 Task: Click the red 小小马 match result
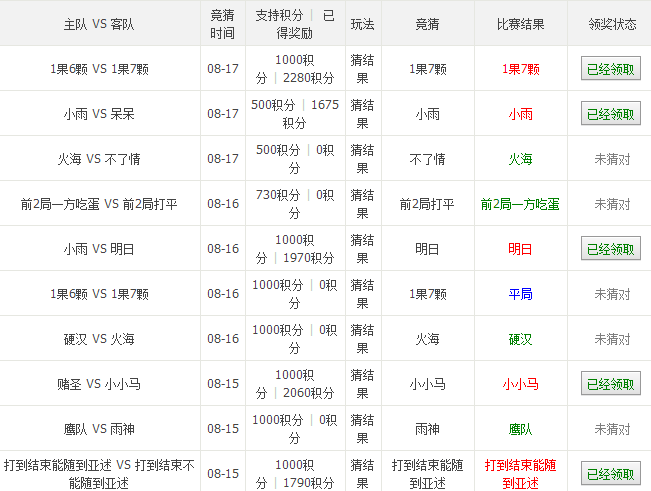click(x=520, y=384)
